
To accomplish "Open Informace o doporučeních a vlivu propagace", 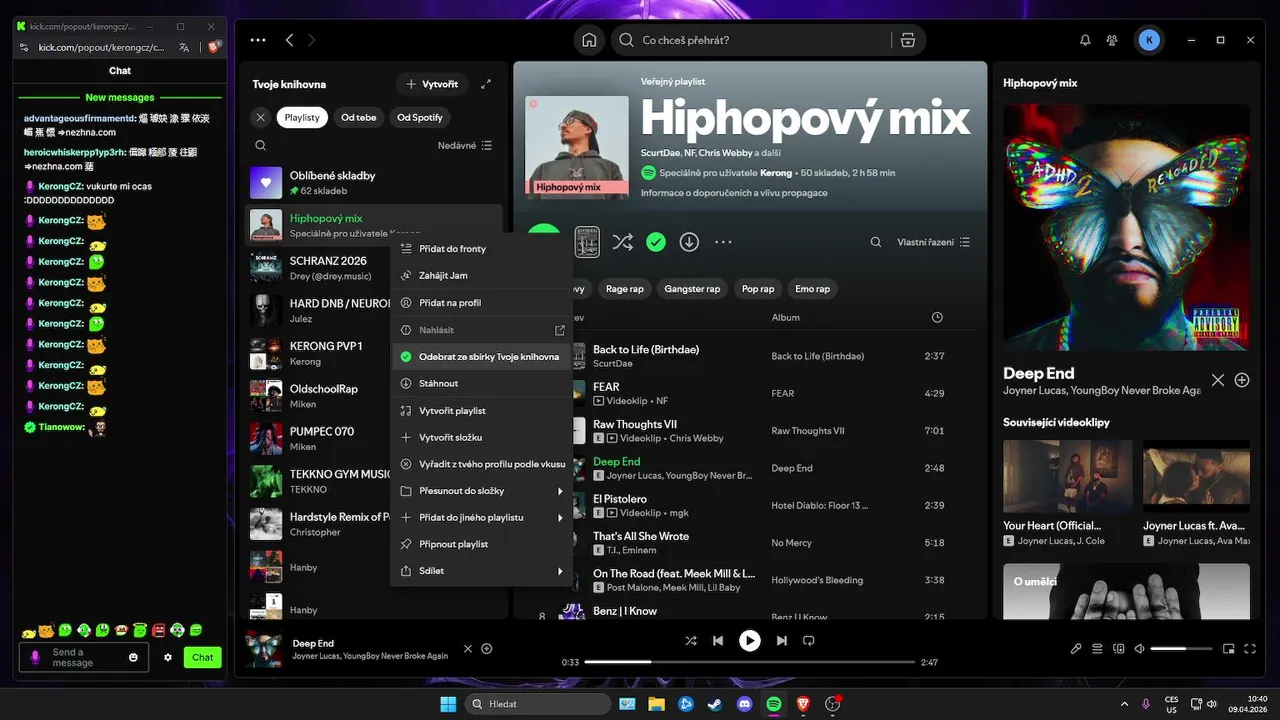I will 734,193.
